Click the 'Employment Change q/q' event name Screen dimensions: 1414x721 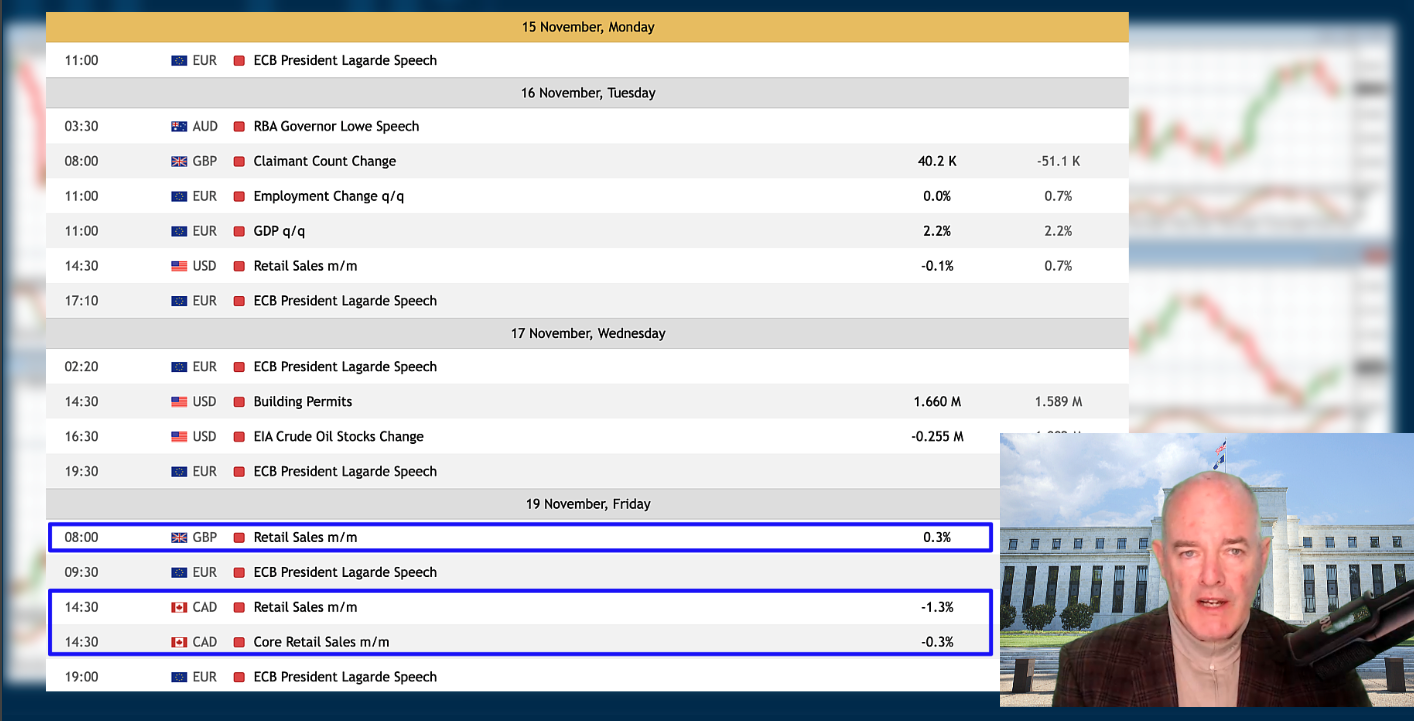pyautogui.click(x=329, y=196)
